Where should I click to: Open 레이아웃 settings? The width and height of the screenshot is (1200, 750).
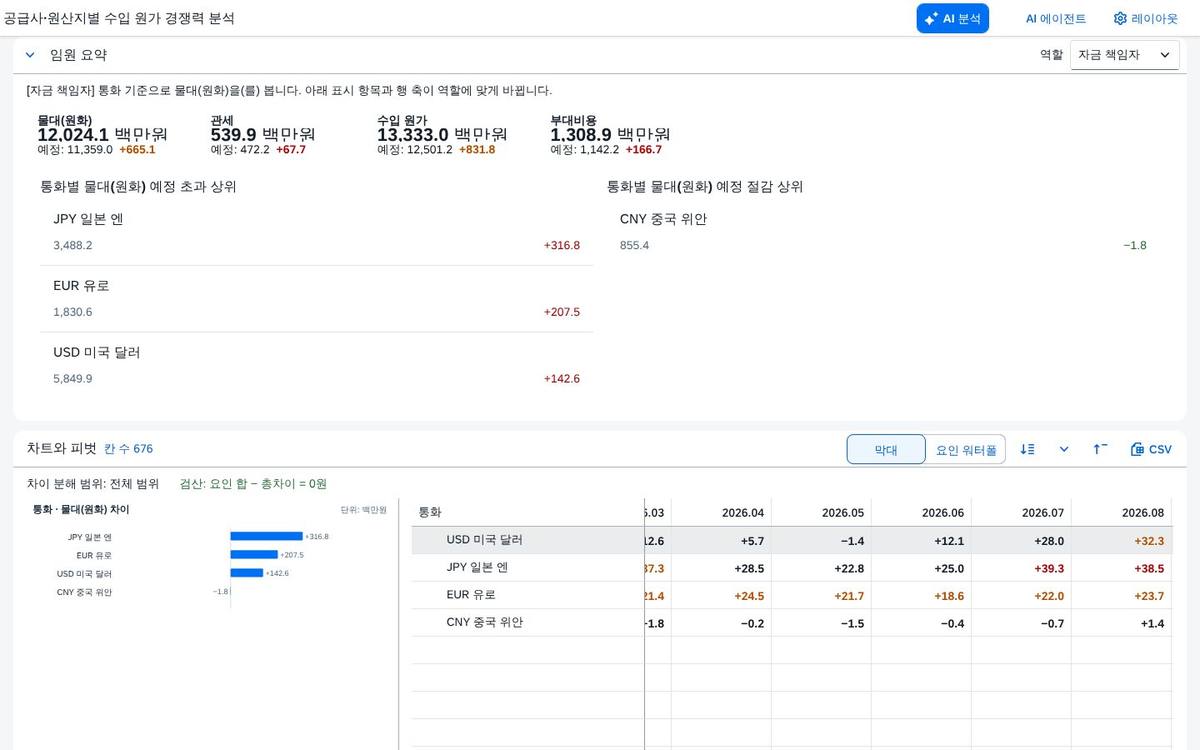[x=1146, y=18]
